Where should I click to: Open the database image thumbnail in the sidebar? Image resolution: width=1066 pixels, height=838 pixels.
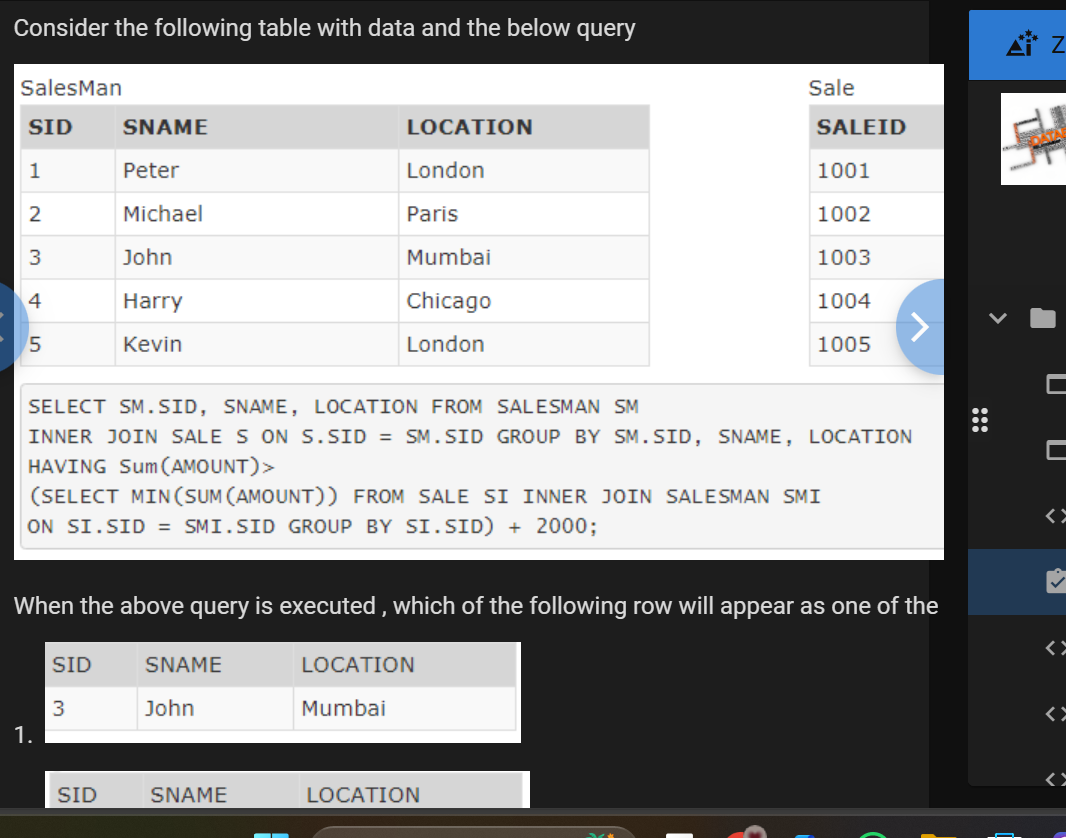(1033, 139)
